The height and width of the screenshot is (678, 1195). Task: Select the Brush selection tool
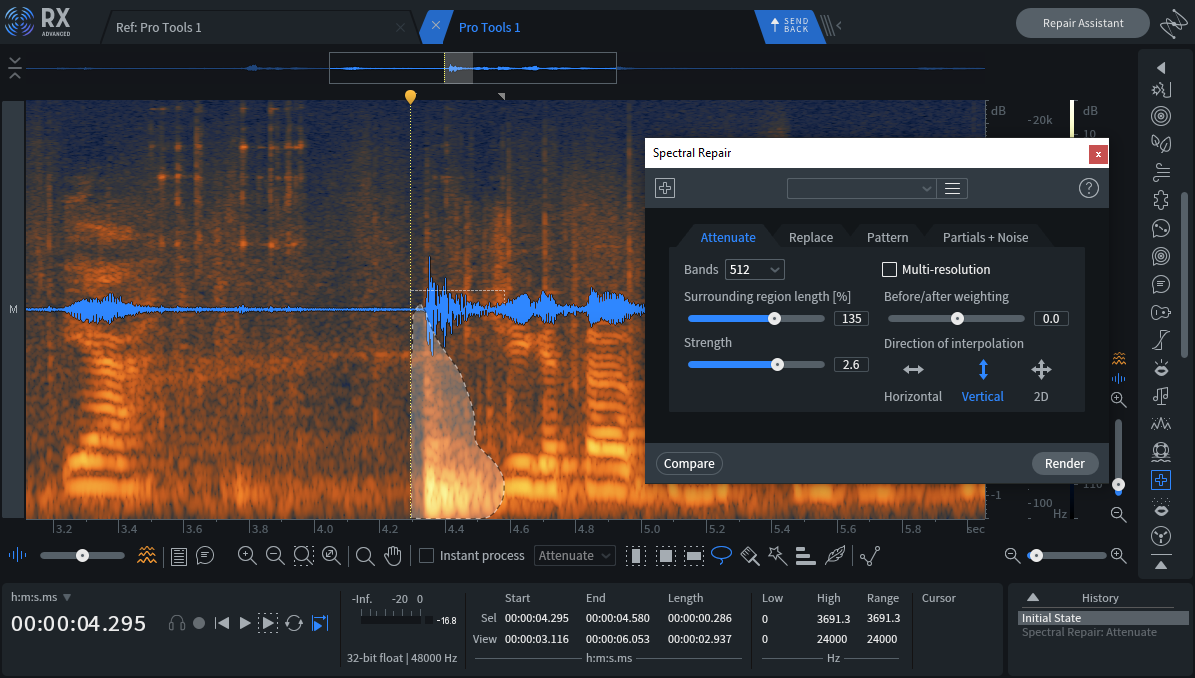(x=750, y=556)
